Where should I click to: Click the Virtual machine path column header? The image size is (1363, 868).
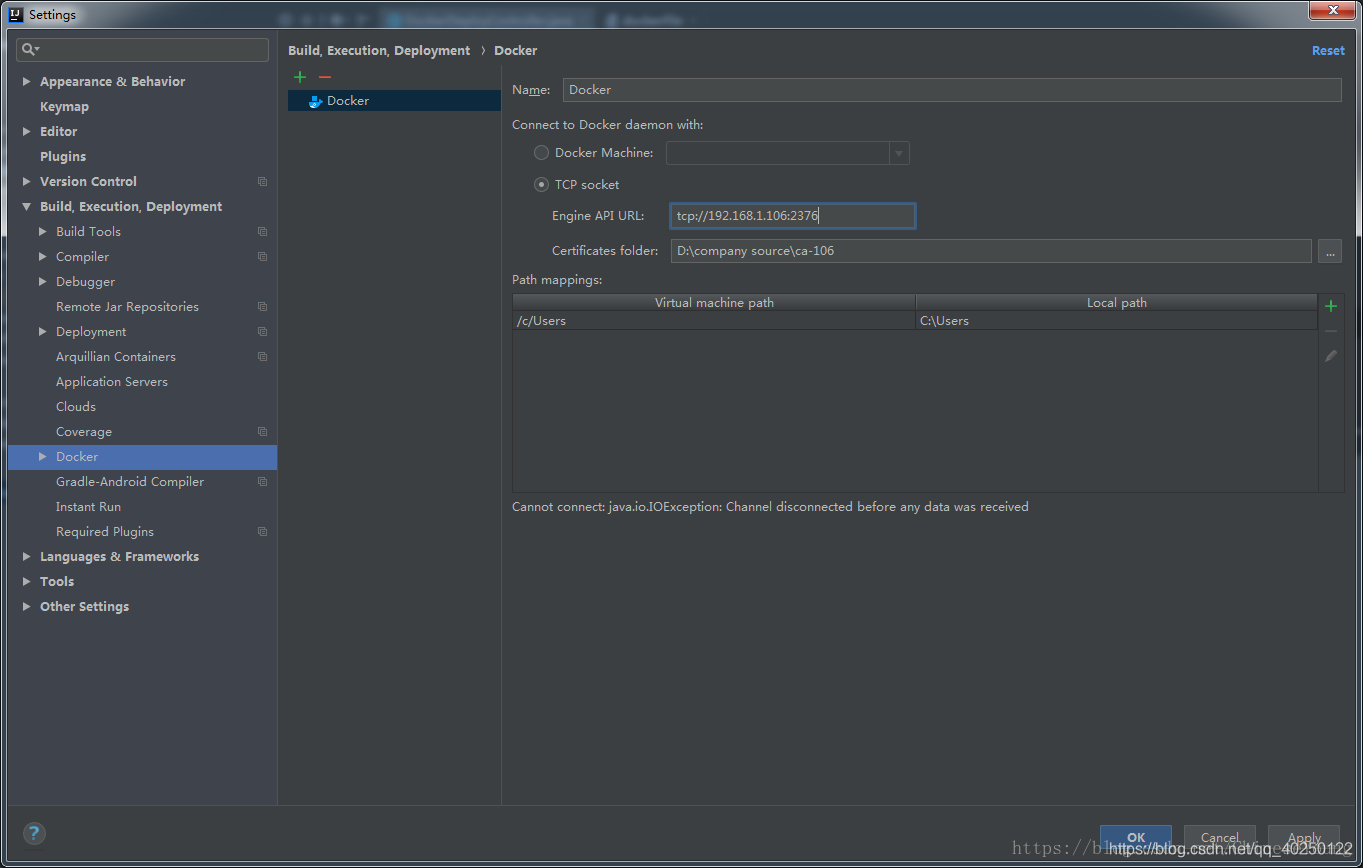coord(714,302)
